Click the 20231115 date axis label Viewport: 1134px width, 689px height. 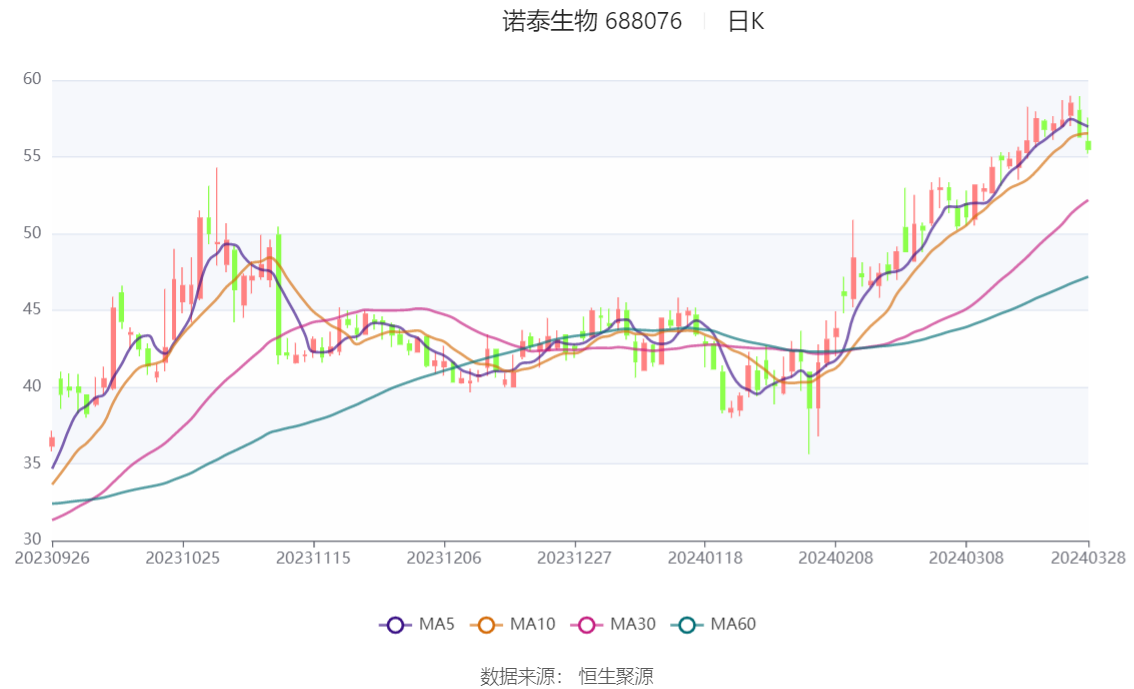(x=313, y=558)
